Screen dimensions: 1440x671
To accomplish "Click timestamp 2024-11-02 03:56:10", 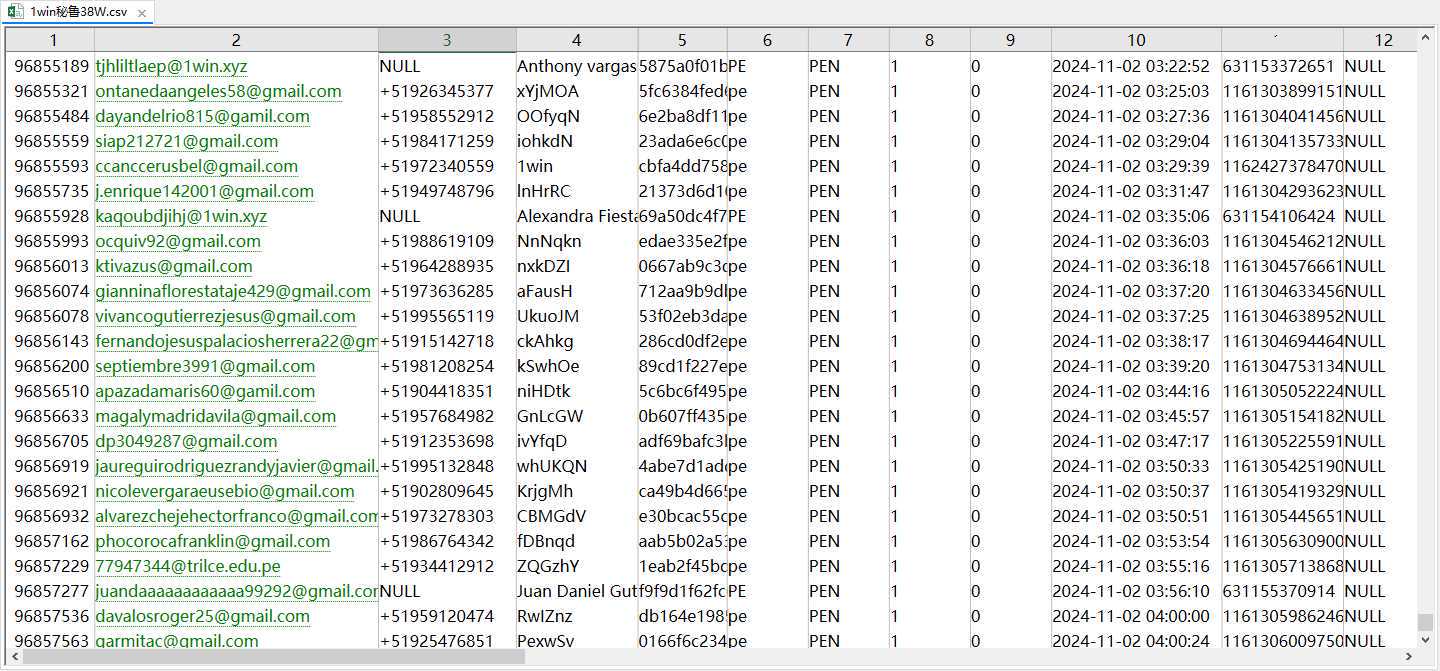I will tap(1130, 591).
